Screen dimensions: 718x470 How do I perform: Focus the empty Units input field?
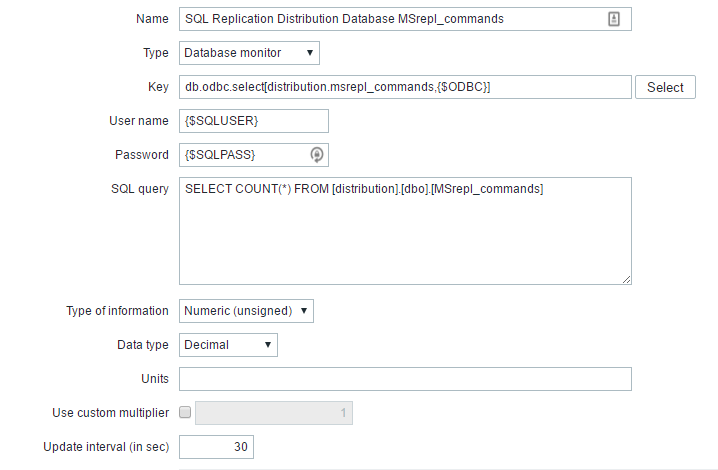404,379
